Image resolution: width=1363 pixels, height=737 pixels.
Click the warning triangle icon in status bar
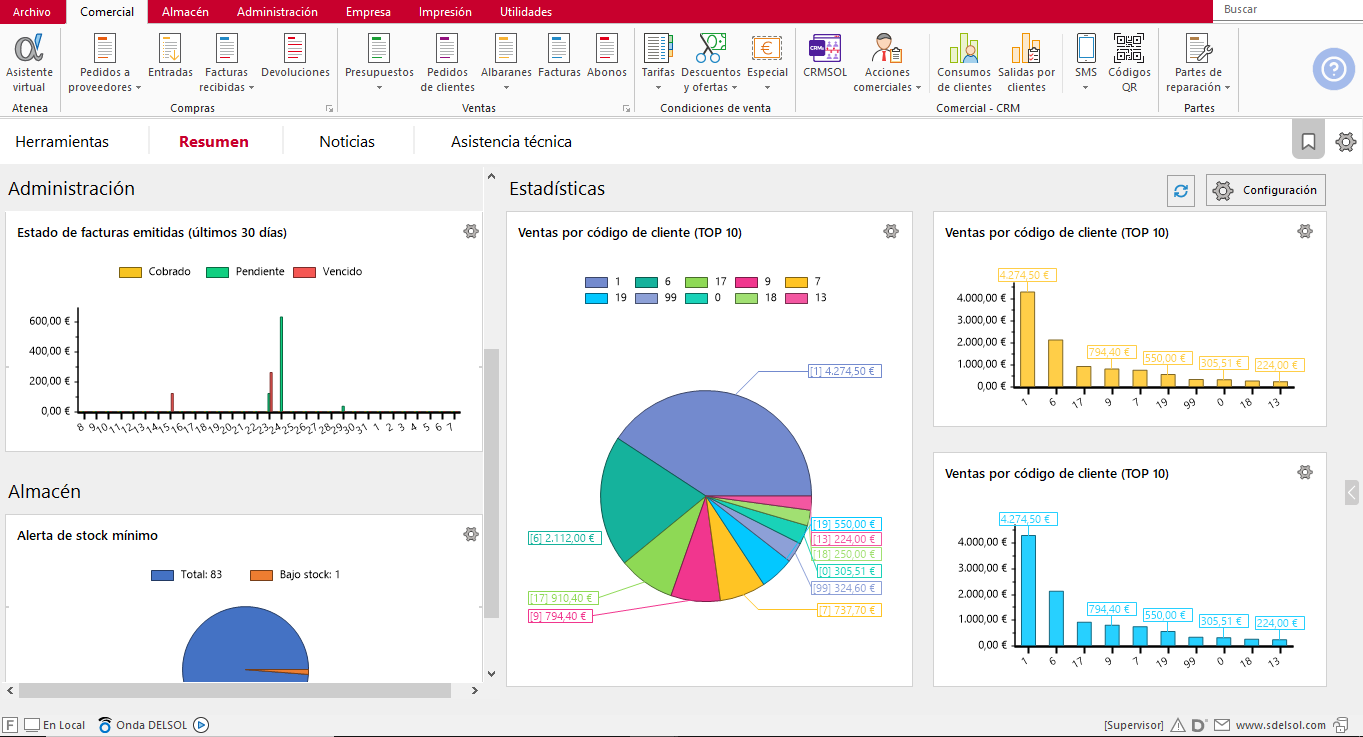[x=1178, y=725]
